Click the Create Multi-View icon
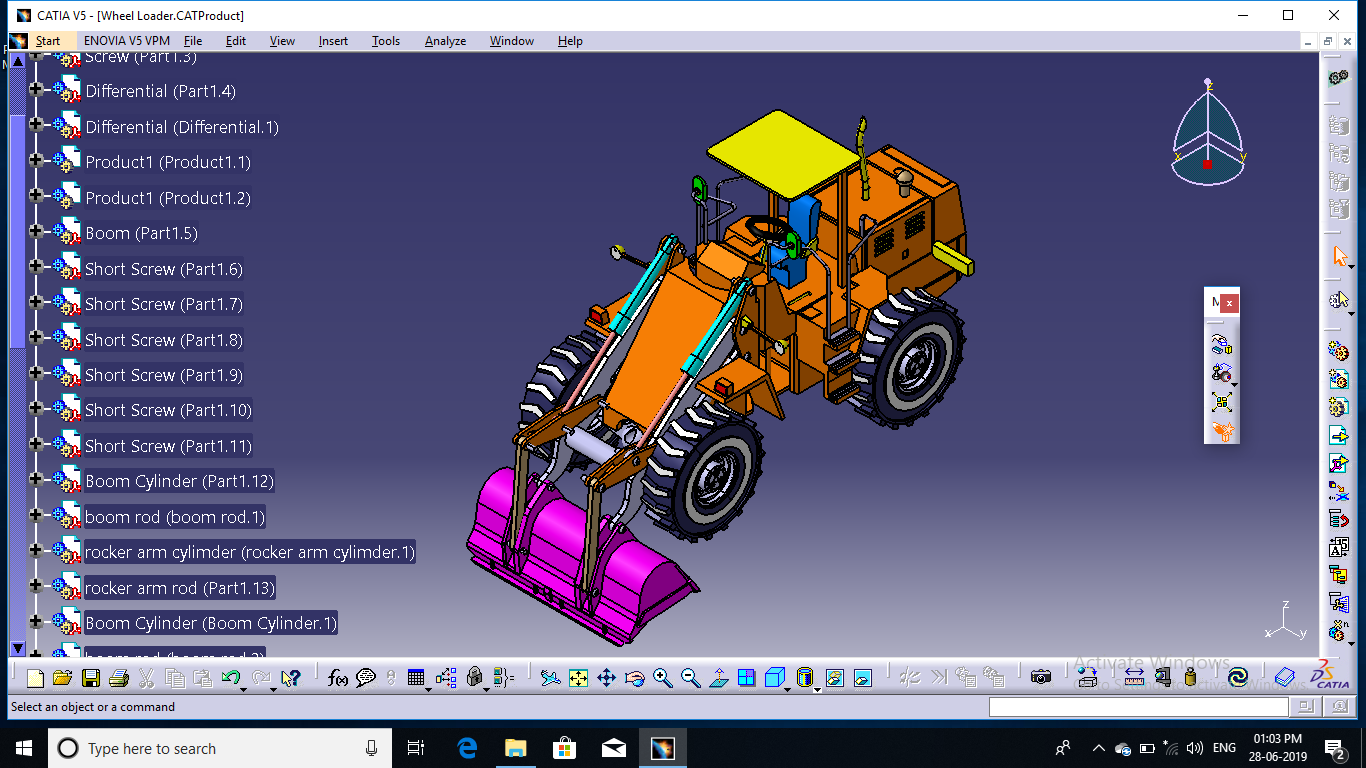Viewport: 1366px width, 768px height. coord(746,678)
